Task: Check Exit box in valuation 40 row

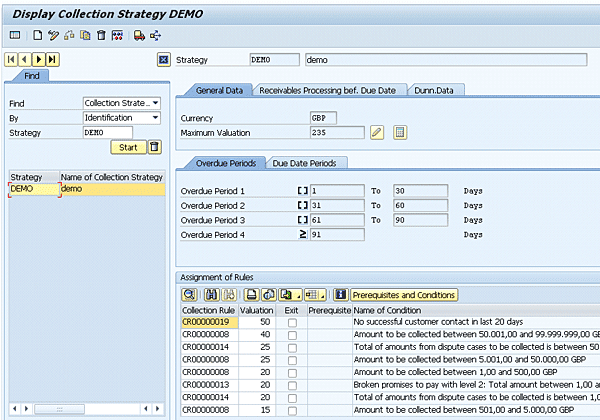Action: [x=291, y=335]
